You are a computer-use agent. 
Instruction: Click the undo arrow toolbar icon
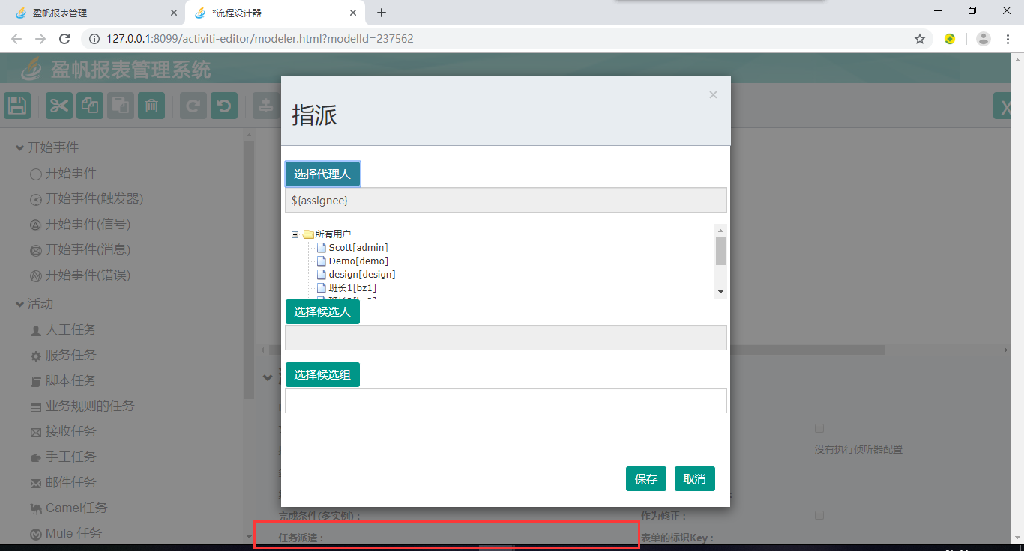pyautogui.click(x=224, y=106)
